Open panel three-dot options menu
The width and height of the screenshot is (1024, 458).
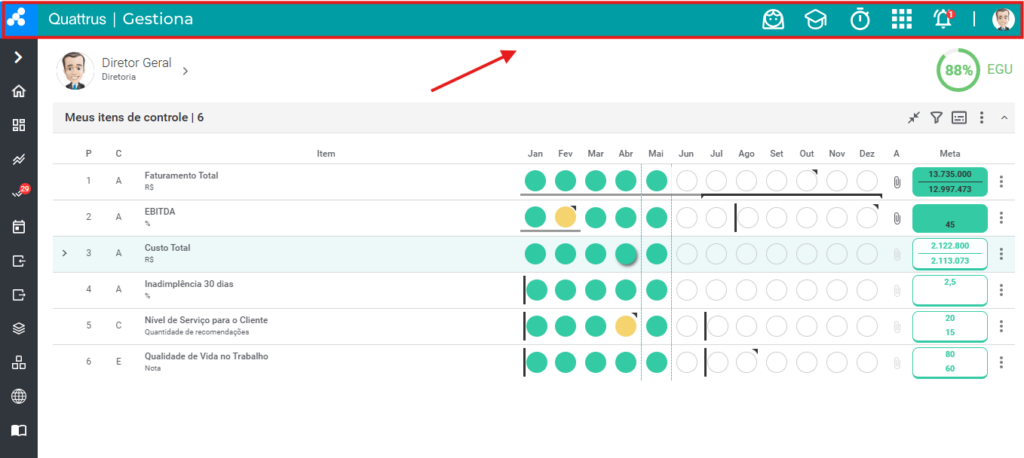981,118
